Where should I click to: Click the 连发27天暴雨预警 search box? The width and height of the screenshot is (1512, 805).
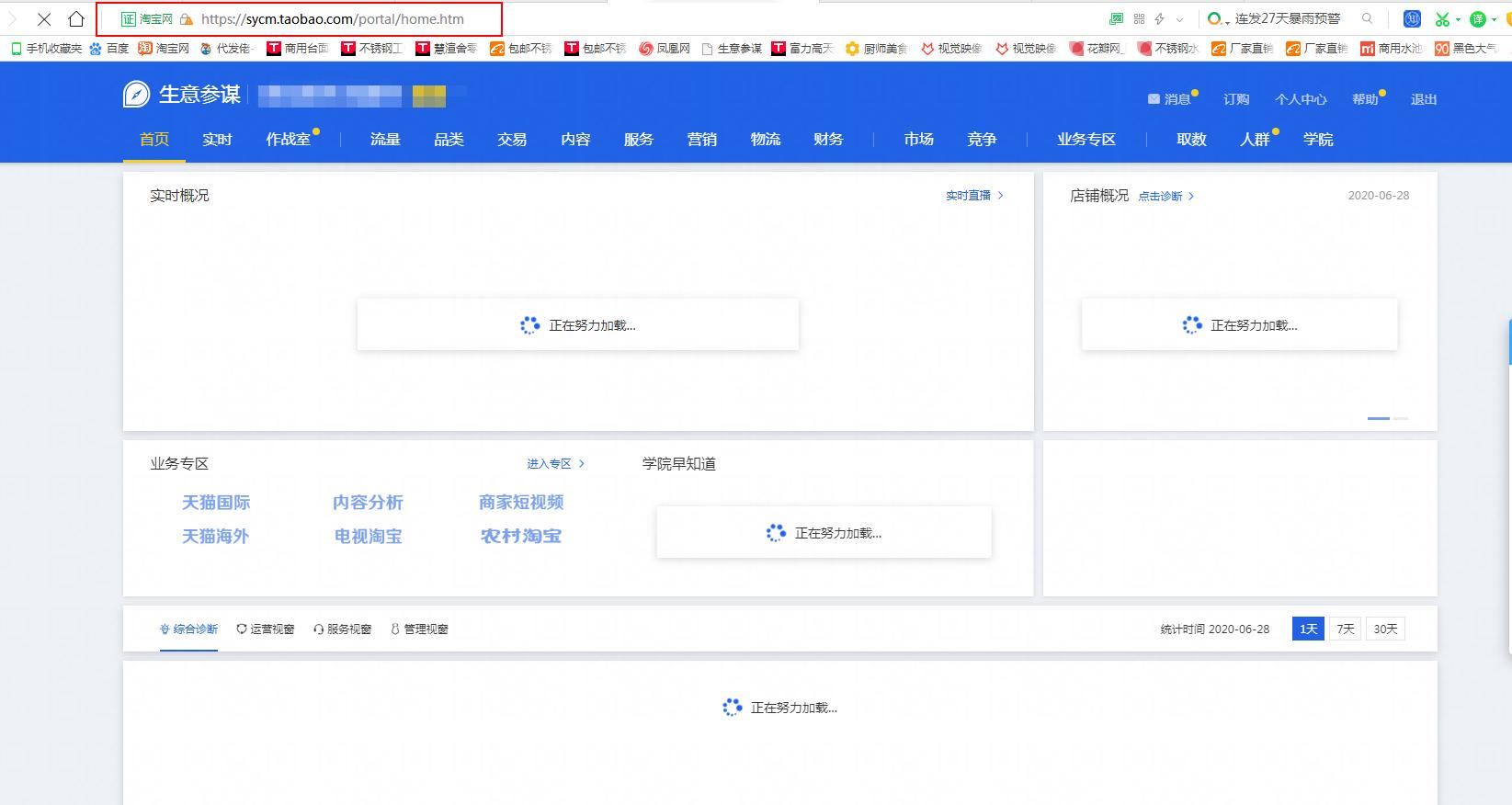(1288, 18)
